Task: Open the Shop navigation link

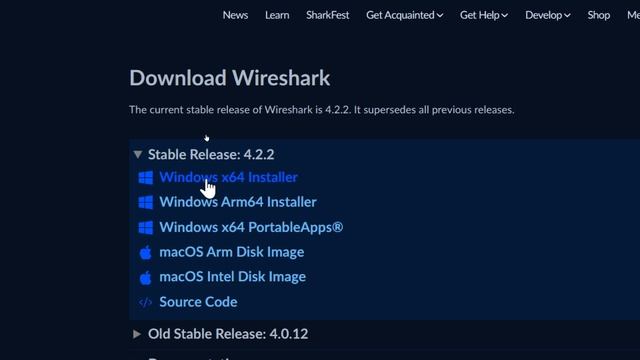Action: pos(599,15)
